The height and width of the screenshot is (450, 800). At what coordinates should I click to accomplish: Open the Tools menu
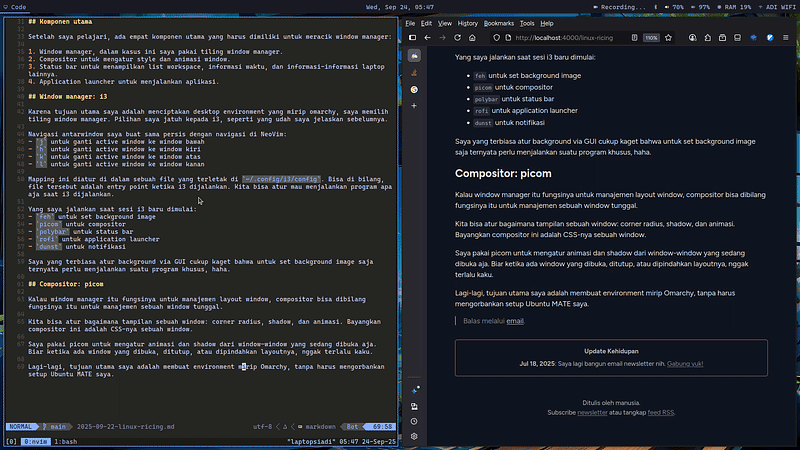click(x=527, y=22)
